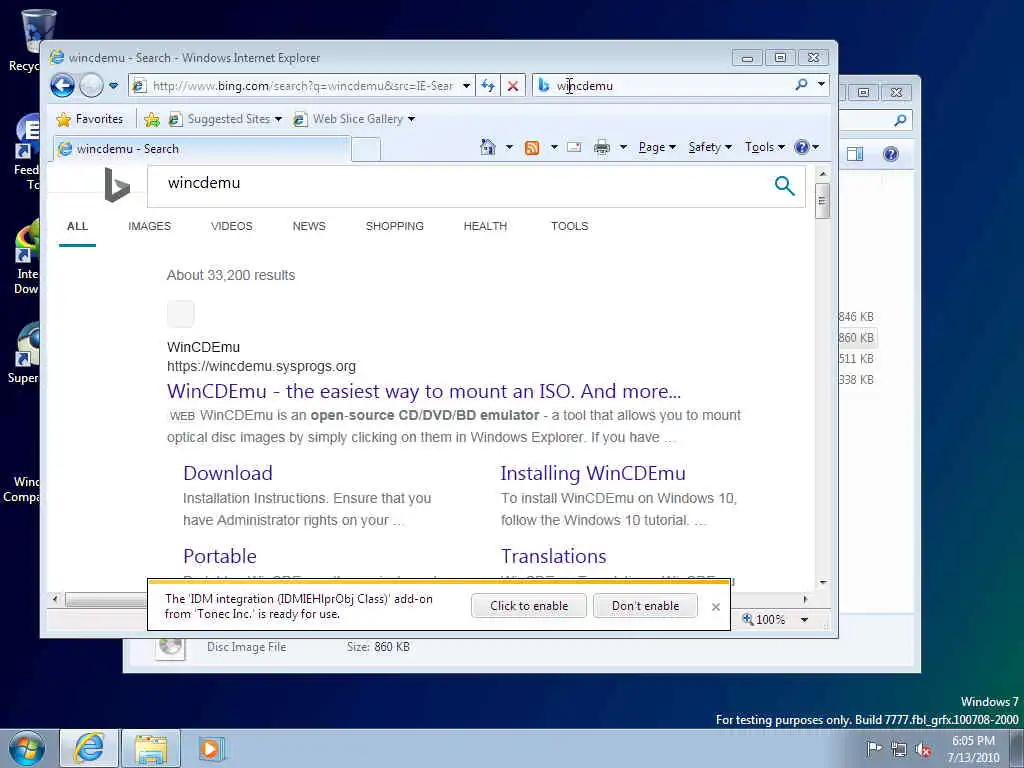Switch to VIDEOS results tab
The width and height of the screenshot is (1024, 768).
[231, 226]
